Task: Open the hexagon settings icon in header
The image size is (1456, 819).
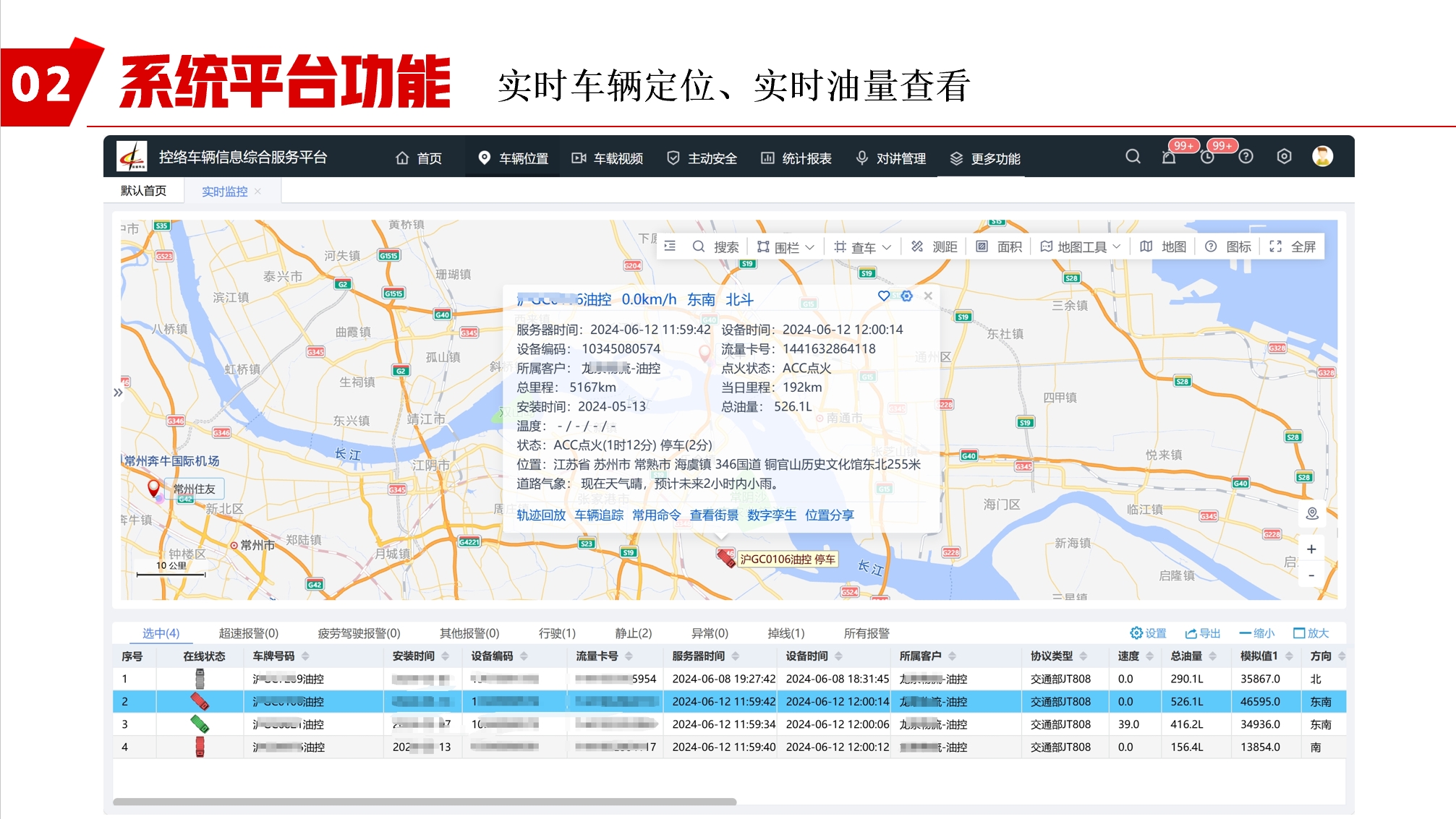Action: point(1284,157)
